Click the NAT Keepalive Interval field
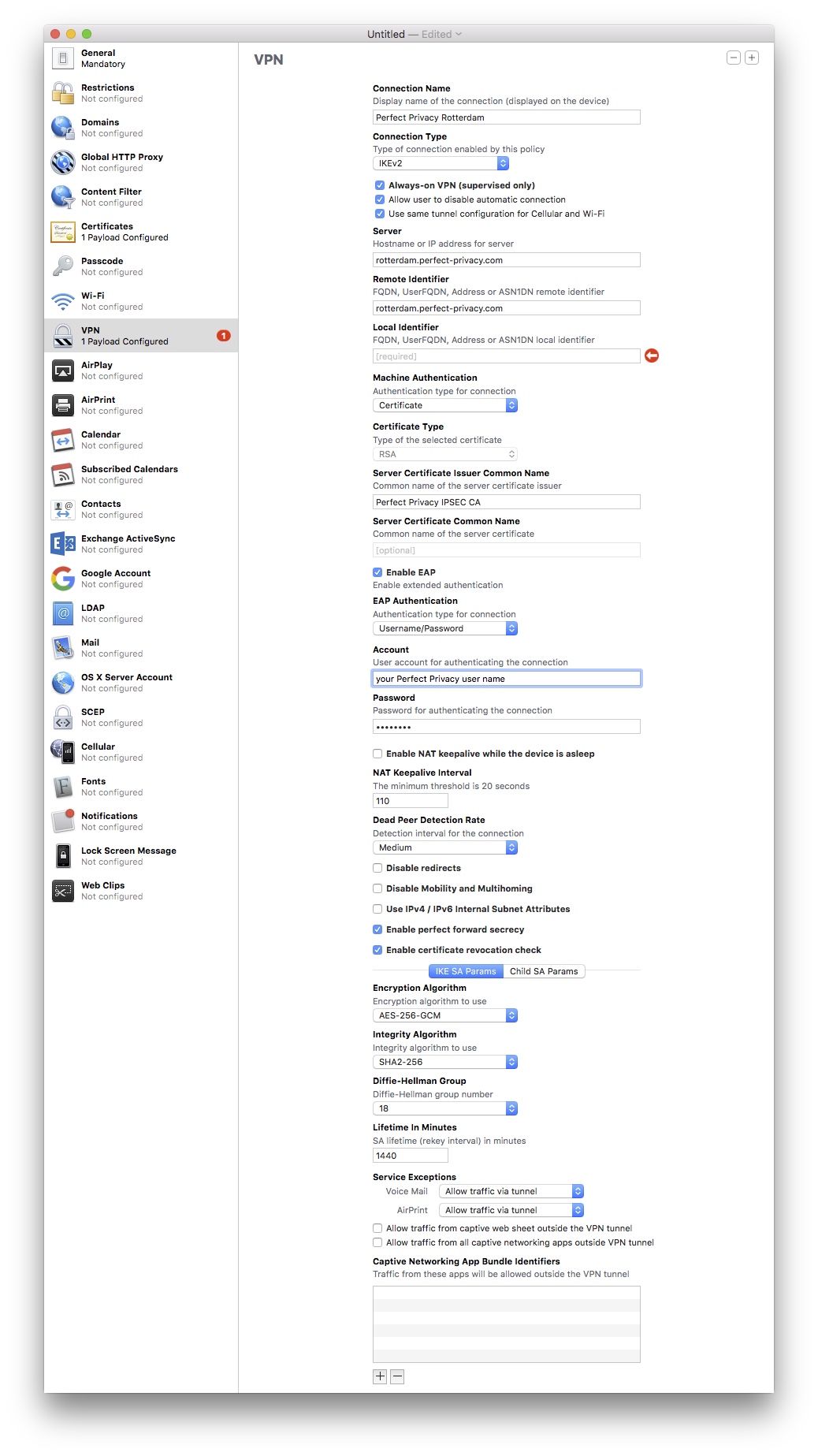 pyautogui.click(x=411, y=801)
